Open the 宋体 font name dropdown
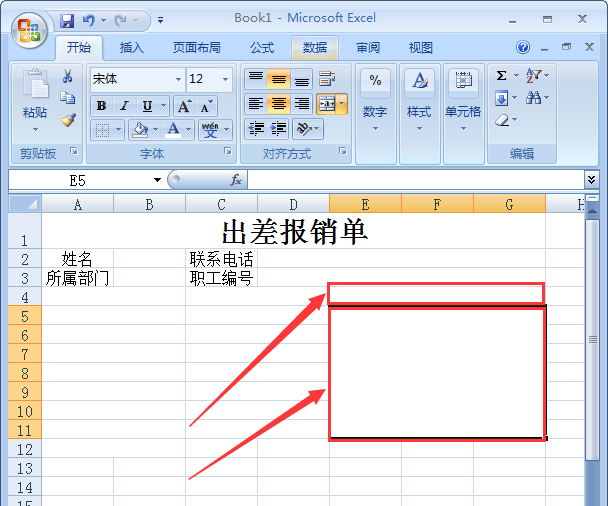Screen dimensions: 608x506 point(178,79)
